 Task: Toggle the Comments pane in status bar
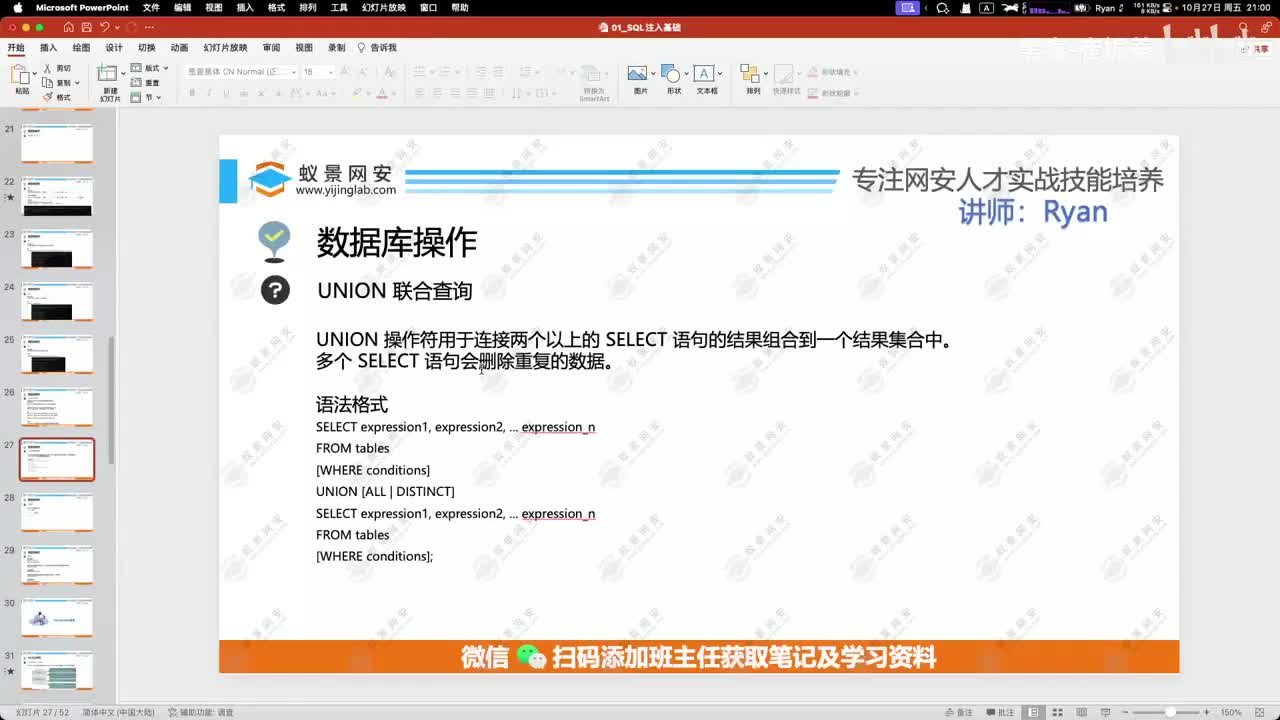point(1001,712)
